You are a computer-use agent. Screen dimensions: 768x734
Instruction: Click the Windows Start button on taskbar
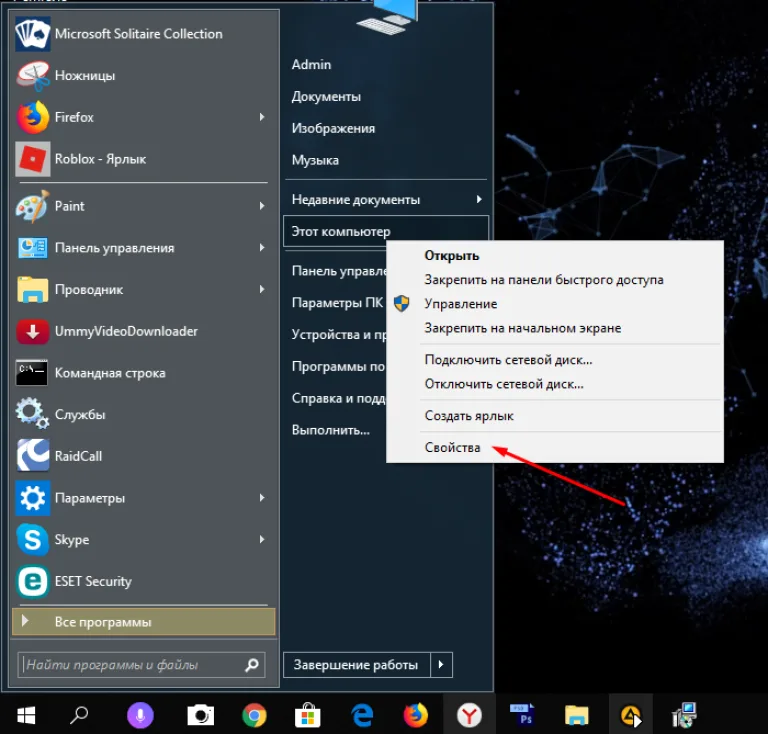click(26, 715)
